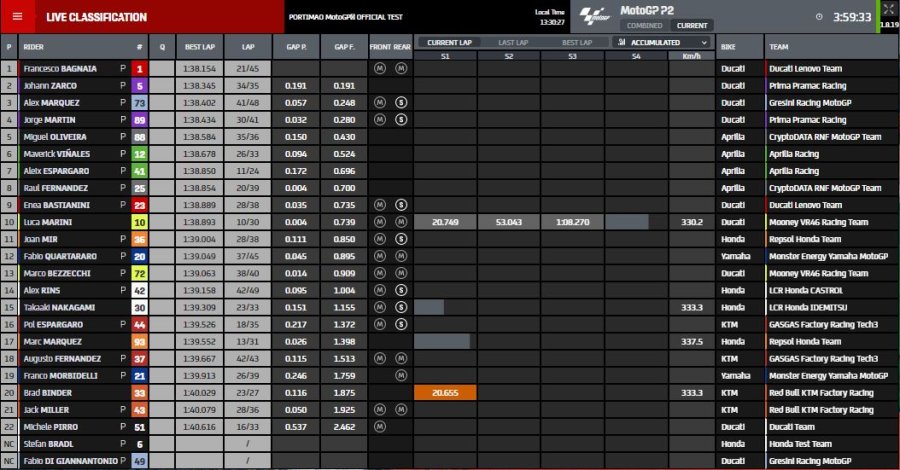Switch to the COMBINED view
900x470 pixels.
[x=644, y=26]
